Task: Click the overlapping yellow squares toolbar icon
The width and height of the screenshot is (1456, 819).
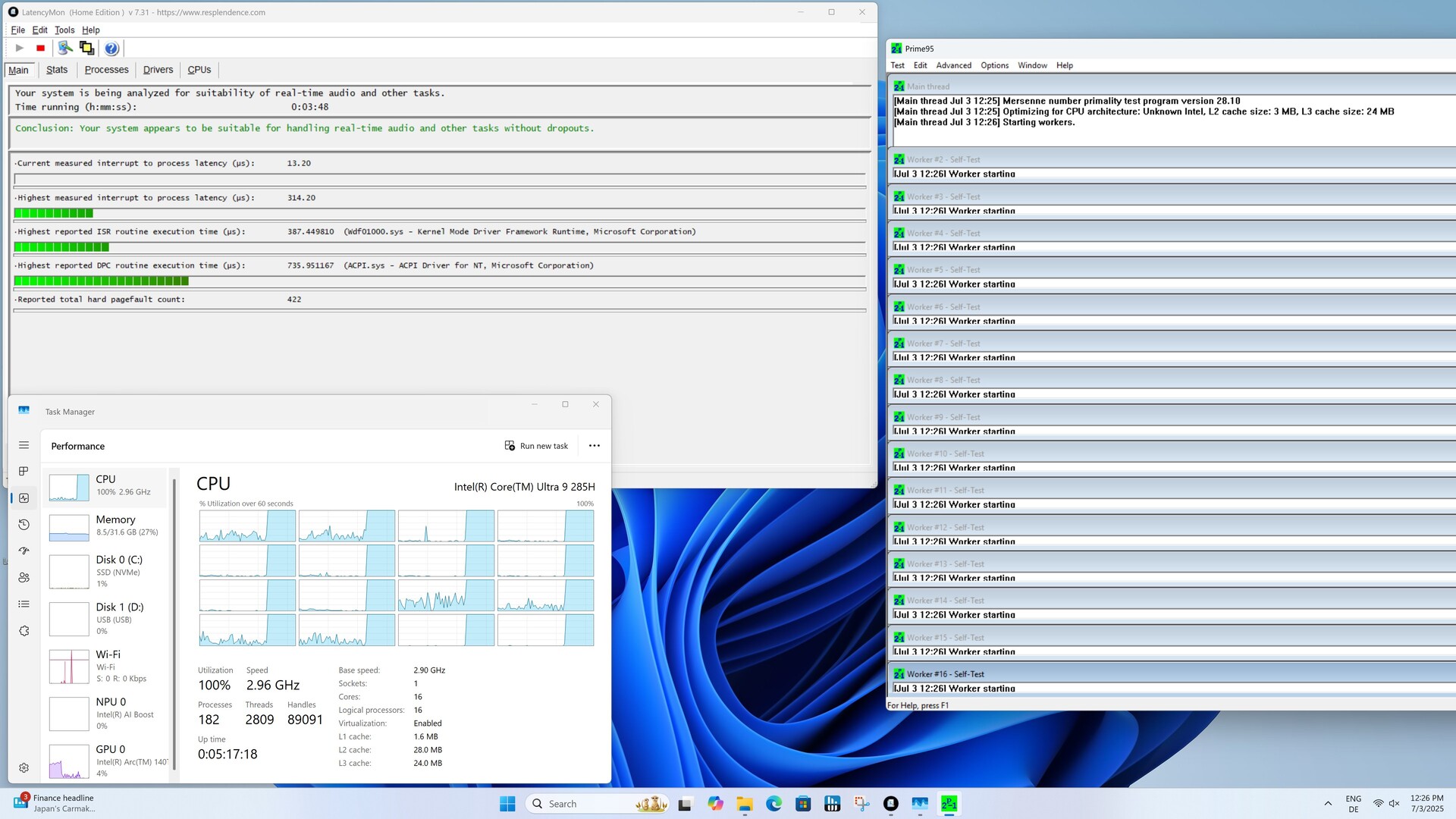Action: click(x=87, y=48)
